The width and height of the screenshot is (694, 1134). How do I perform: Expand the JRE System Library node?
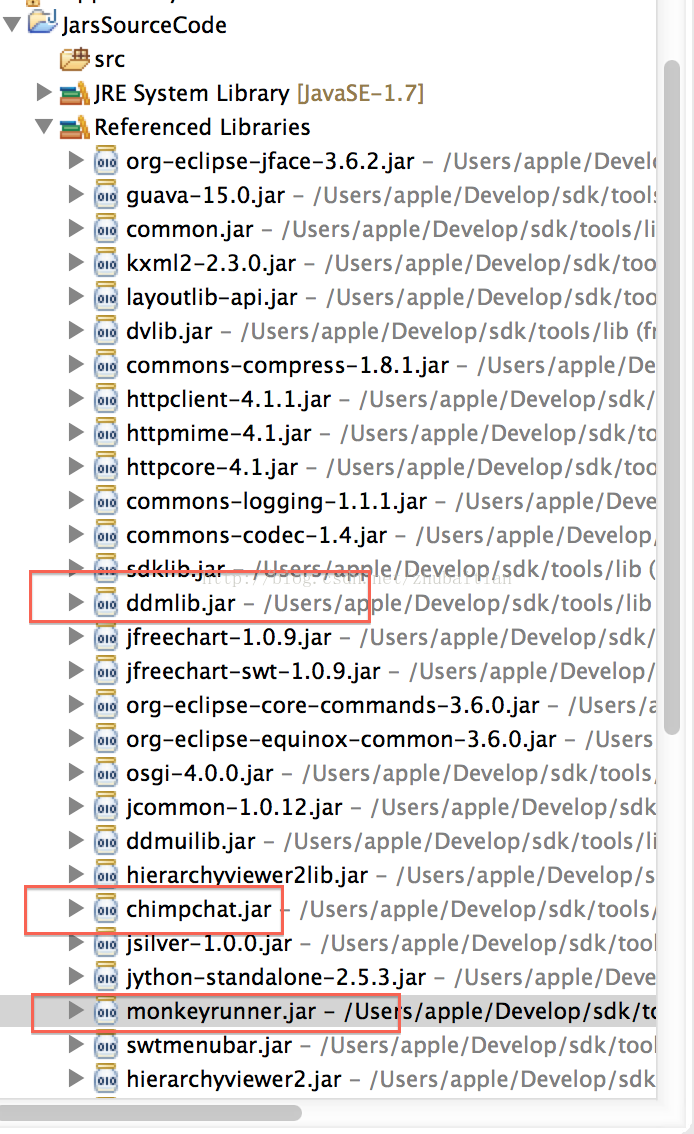click(x=44, y=92)
